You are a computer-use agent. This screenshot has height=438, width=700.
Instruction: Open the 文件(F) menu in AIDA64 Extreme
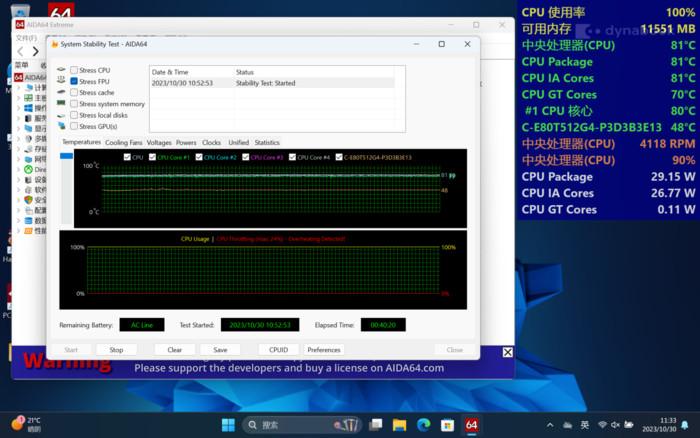[26, 38]
